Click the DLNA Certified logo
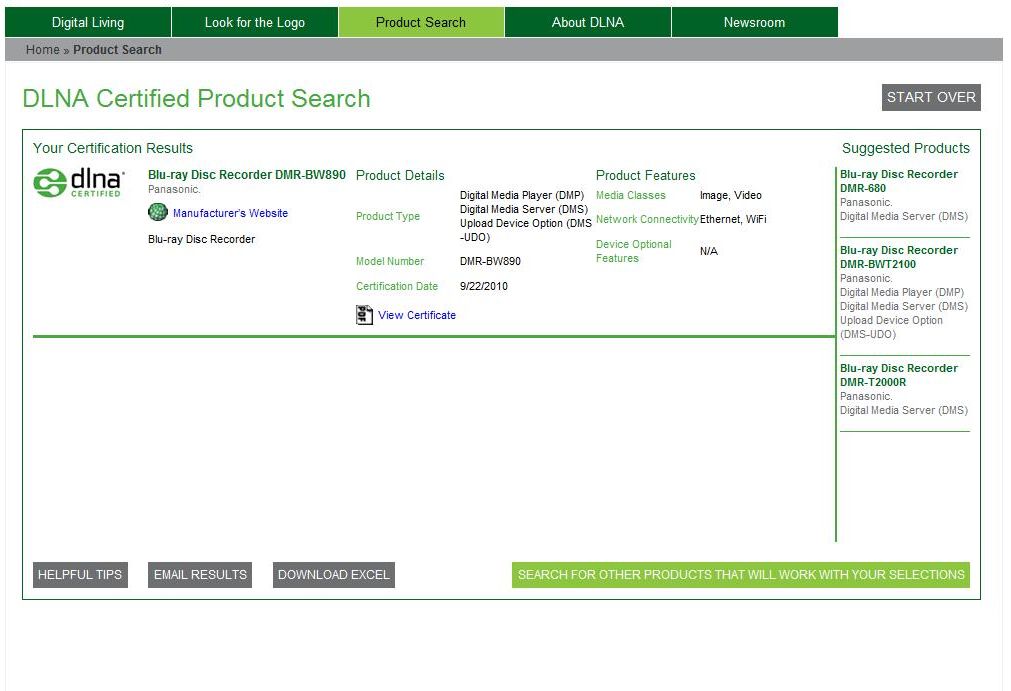This screenshot has width=1011, height=691. [x=79, y=182]
